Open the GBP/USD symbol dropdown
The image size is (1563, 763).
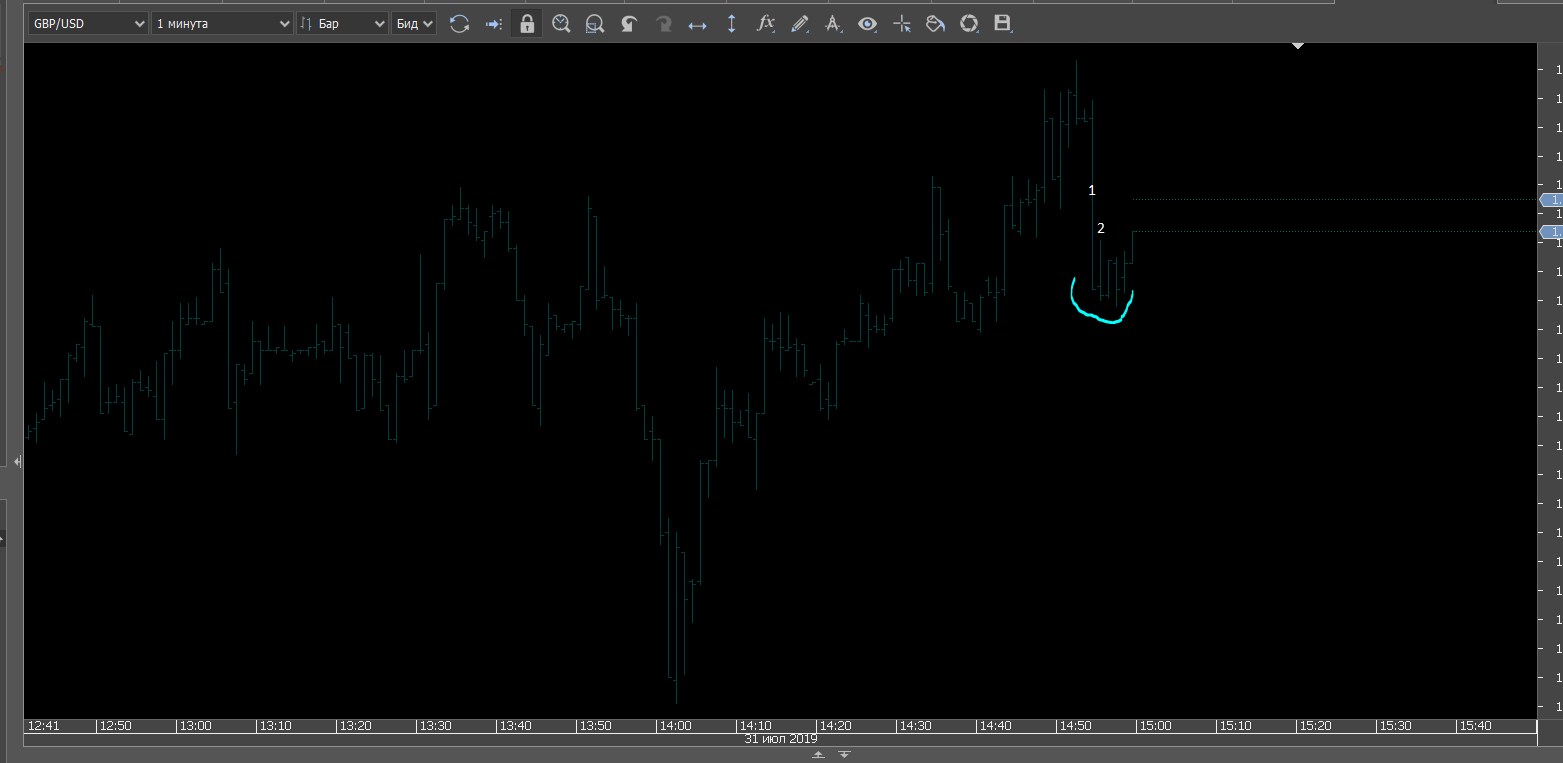pyautogui.click(x=88, y=23)
